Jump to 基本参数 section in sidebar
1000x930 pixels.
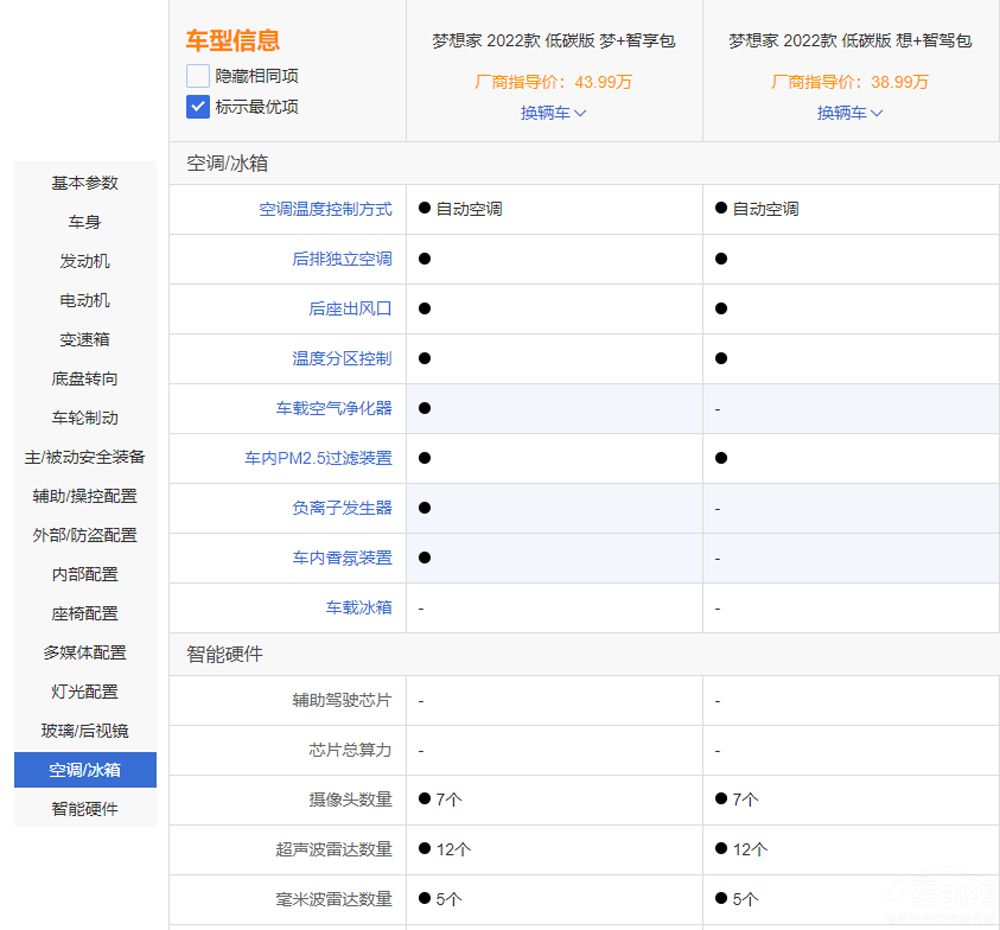85,183
